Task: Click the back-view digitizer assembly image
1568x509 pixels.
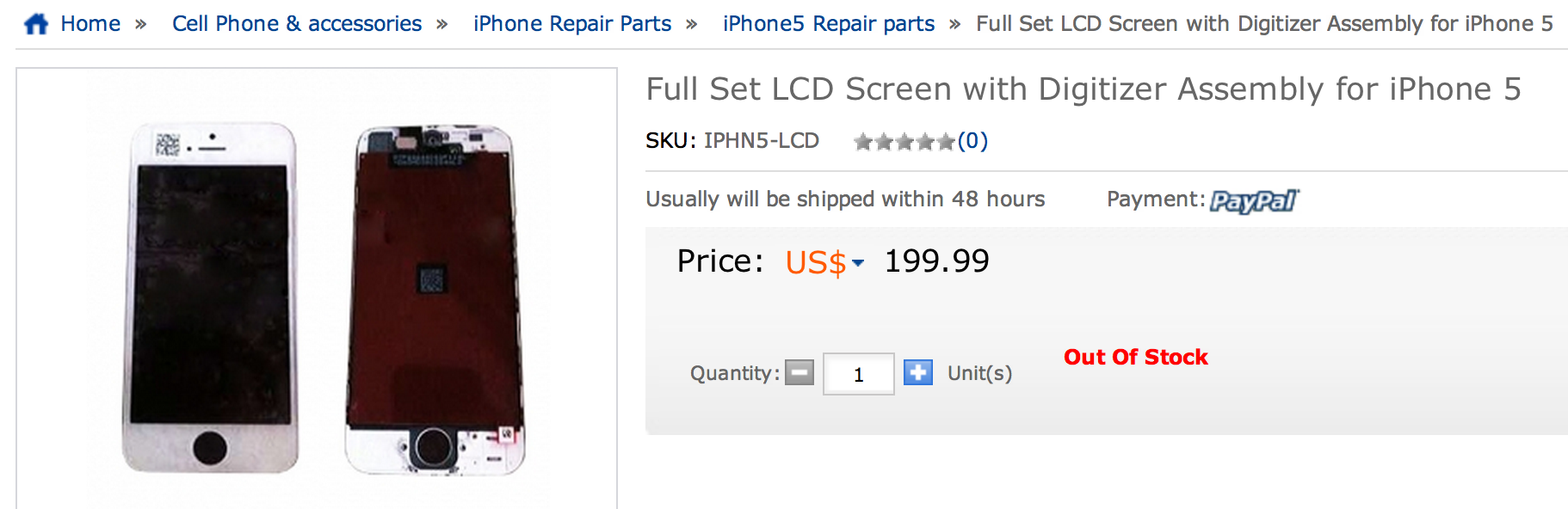Action: [435, 301]
